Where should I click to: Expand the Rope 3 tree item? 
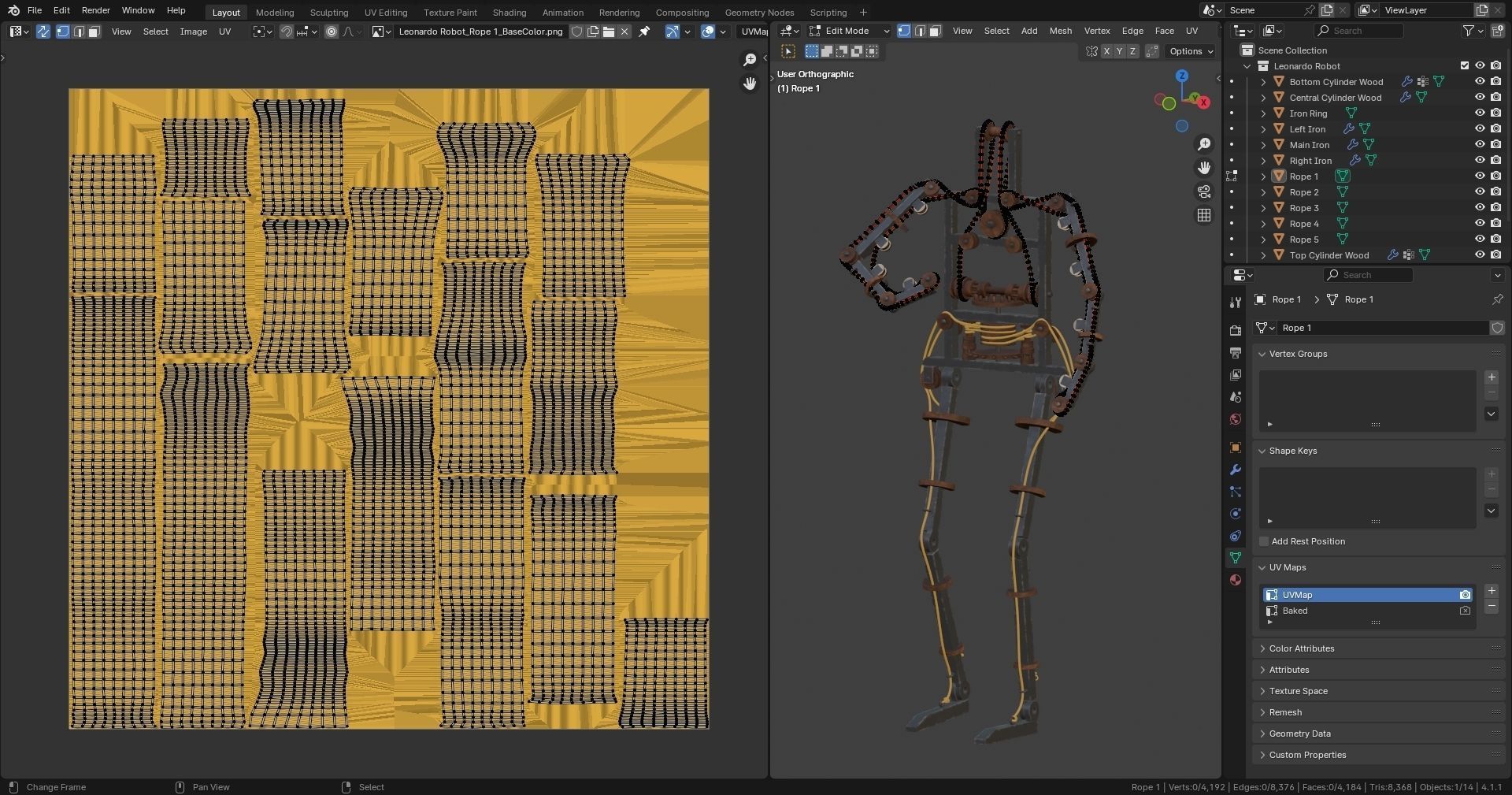pyautogui.click(x=1263, y=208)
